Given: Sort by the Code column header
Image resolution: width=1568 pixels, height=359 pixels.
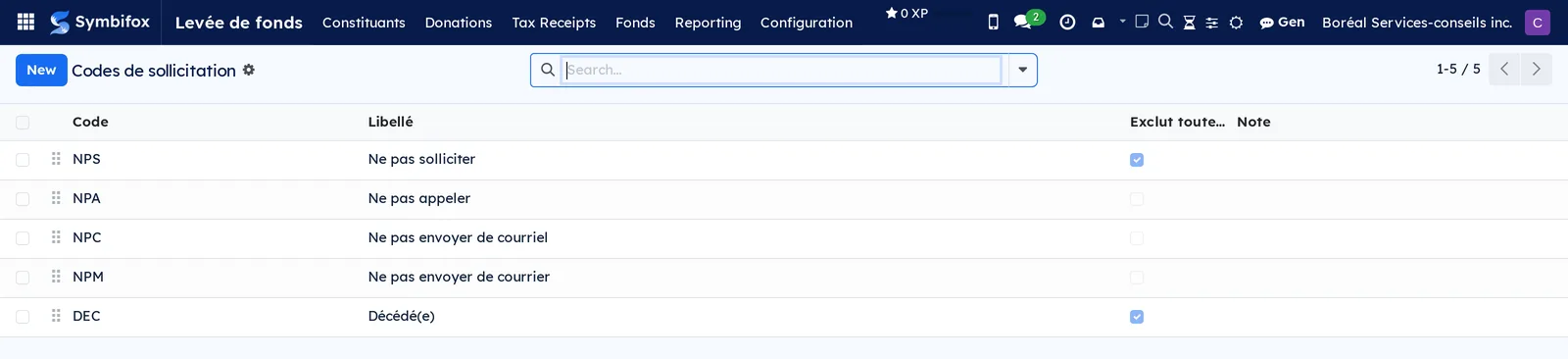Looking at the screenshot, I should click(x=90, y=122).
